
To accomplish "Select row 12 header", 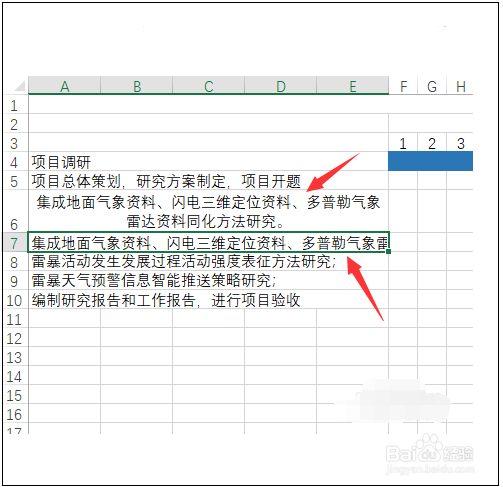I will (x=15, y=337).
